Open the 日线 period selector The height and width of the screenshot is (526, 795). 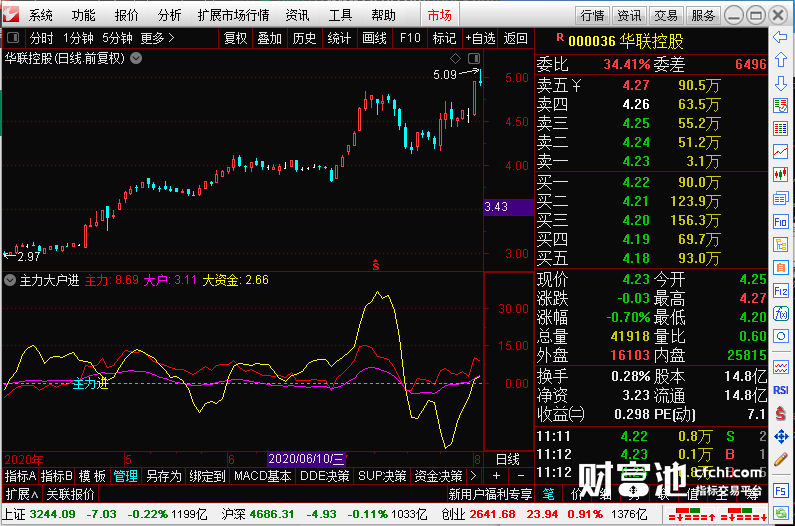pos(508,460)
